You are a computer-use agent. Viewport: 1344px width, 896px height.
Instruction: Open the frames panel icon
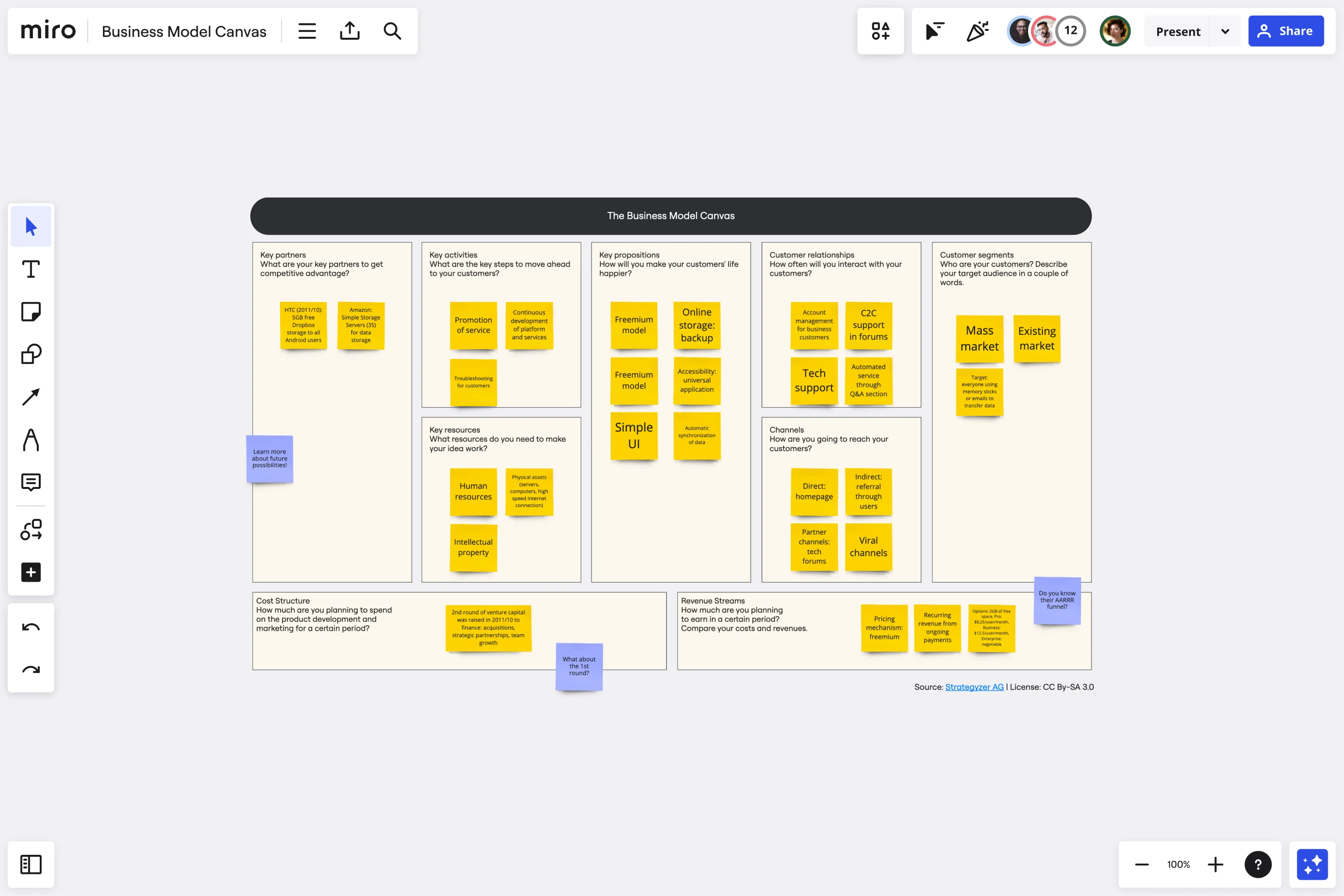(x=31, y=865)
